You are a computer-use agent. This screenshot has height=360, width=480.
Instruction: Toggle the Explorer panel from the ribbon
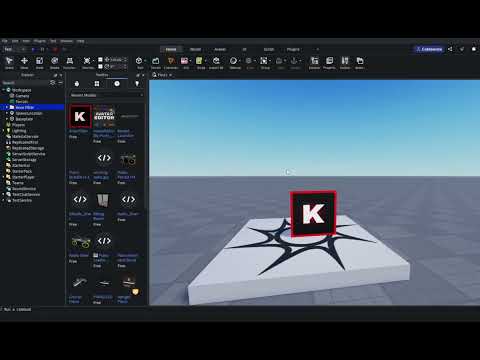tap(314, 62)
